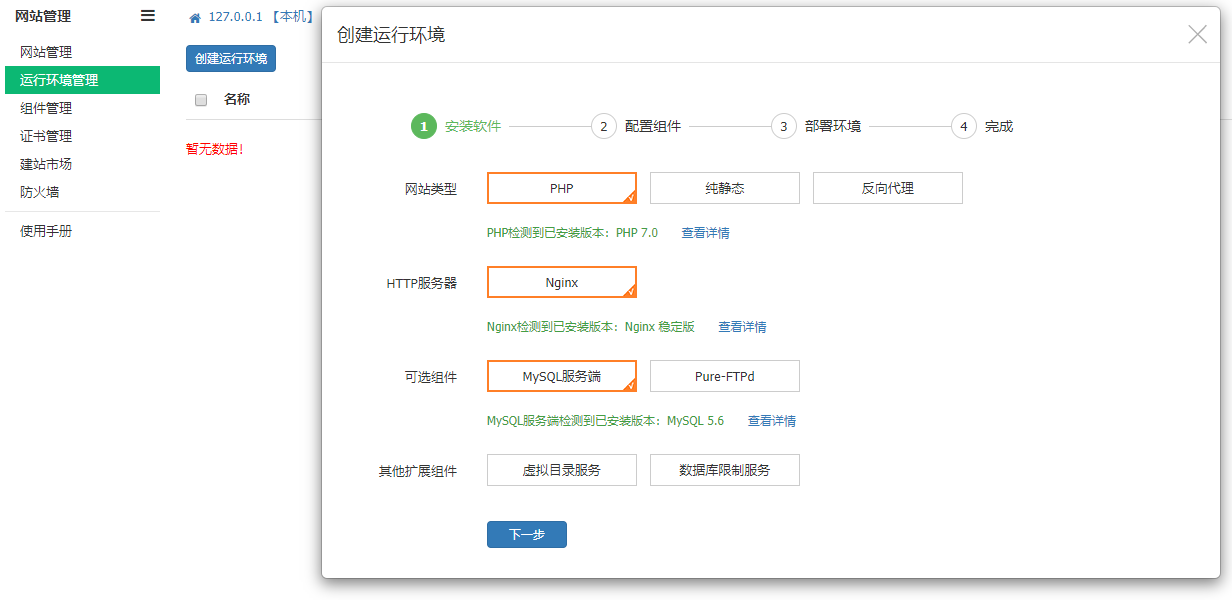Close the 创建运行环境 dialog
Viewport: 1232px width, 600px height.
pos(1197,34)
